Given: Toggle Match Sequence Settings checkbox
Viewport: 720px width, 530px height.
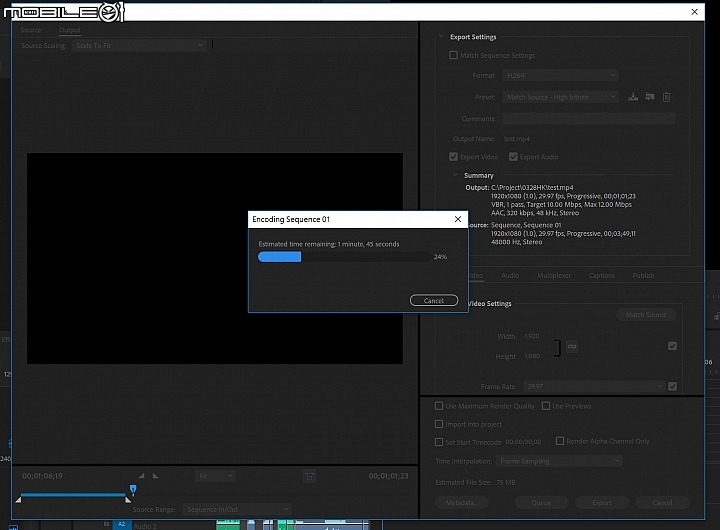Looking at the screenshot, I should 453,55.
